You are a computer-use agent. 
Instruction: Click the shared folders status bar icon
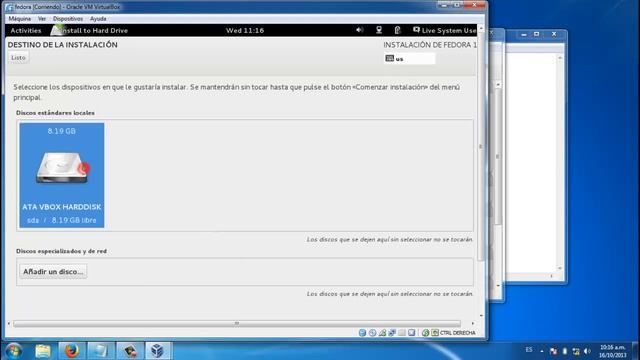coord(402,333)
